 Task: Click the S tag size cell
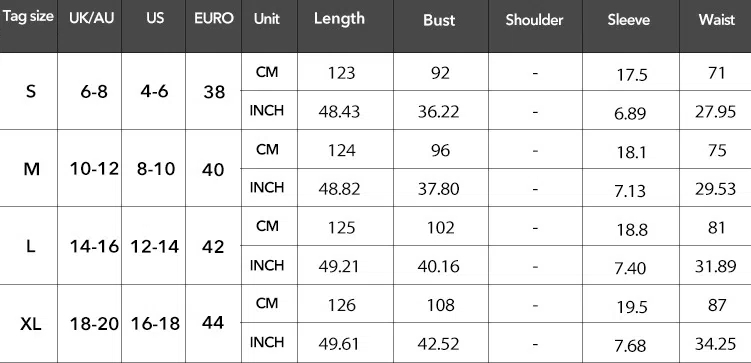(x=31, y=91)
